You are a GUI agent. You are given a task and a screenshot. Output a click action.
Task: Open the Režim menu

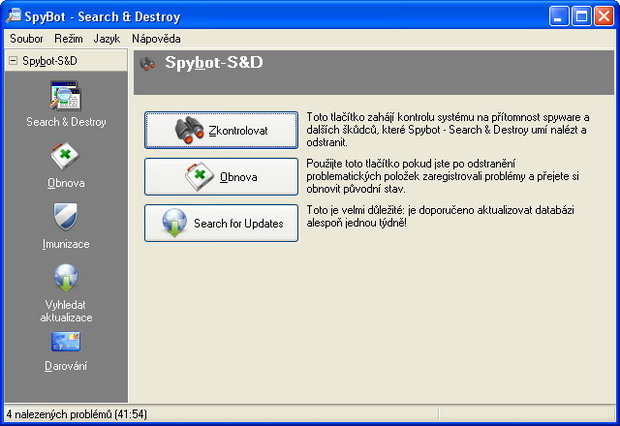tap(69, 39)
